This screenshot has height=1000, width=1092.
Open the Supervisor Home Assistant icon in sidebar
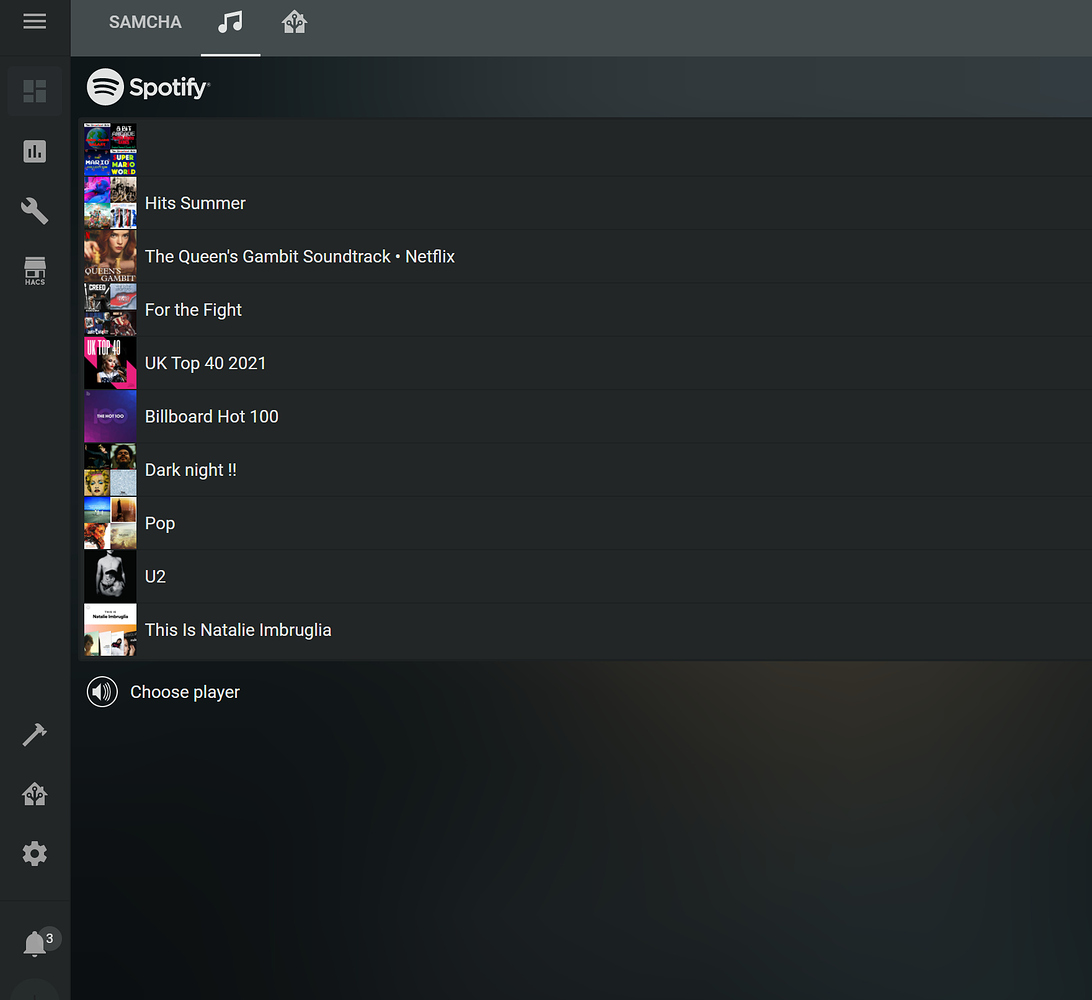click(35, 793)
